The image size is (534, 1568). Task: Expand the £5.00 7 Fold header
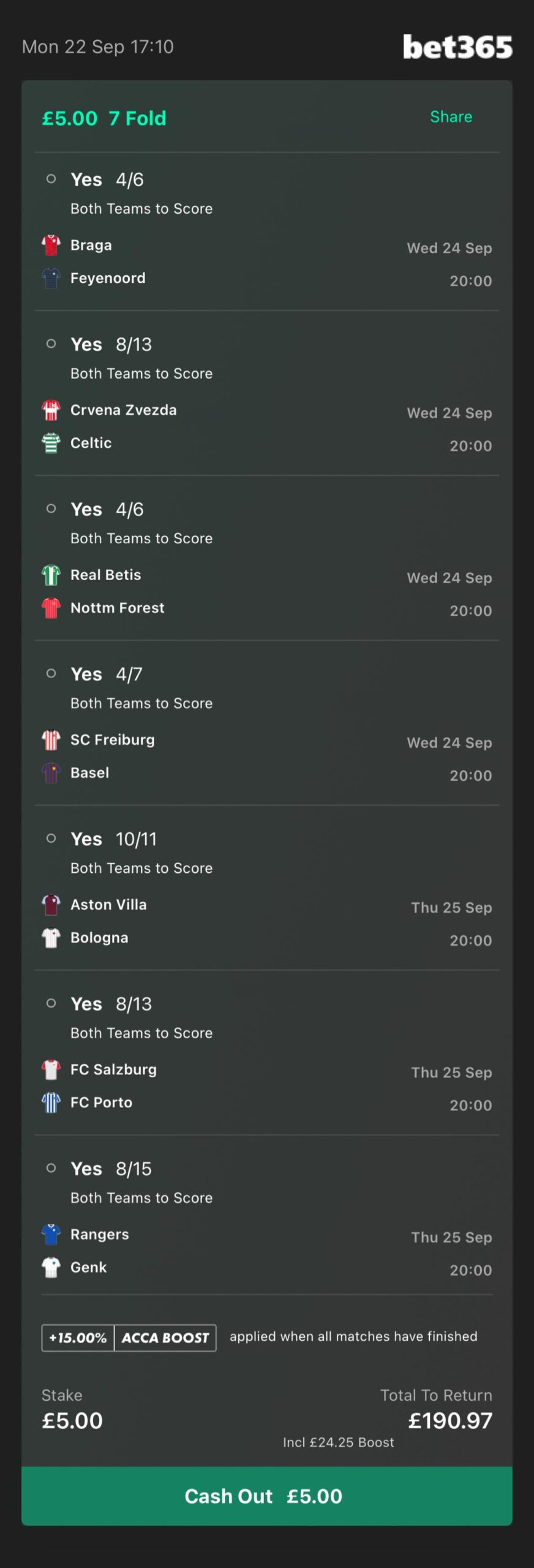pos(104,118)
